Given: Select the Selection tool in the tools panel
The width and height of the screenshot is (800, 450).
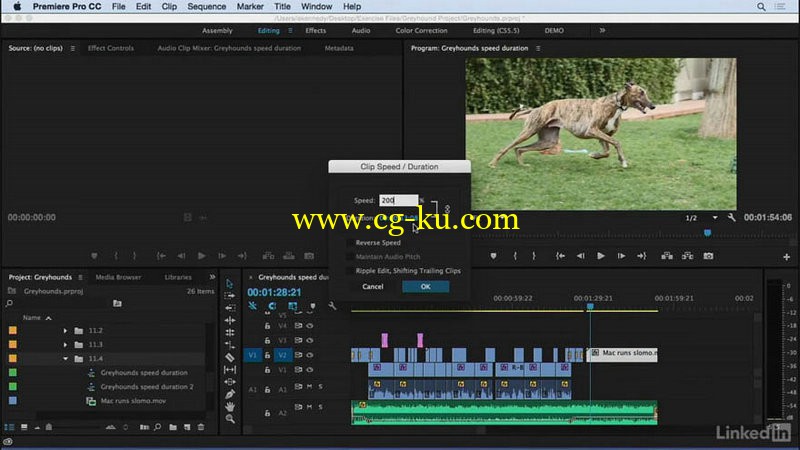Looking at the screenshot, I should point(230,284).
